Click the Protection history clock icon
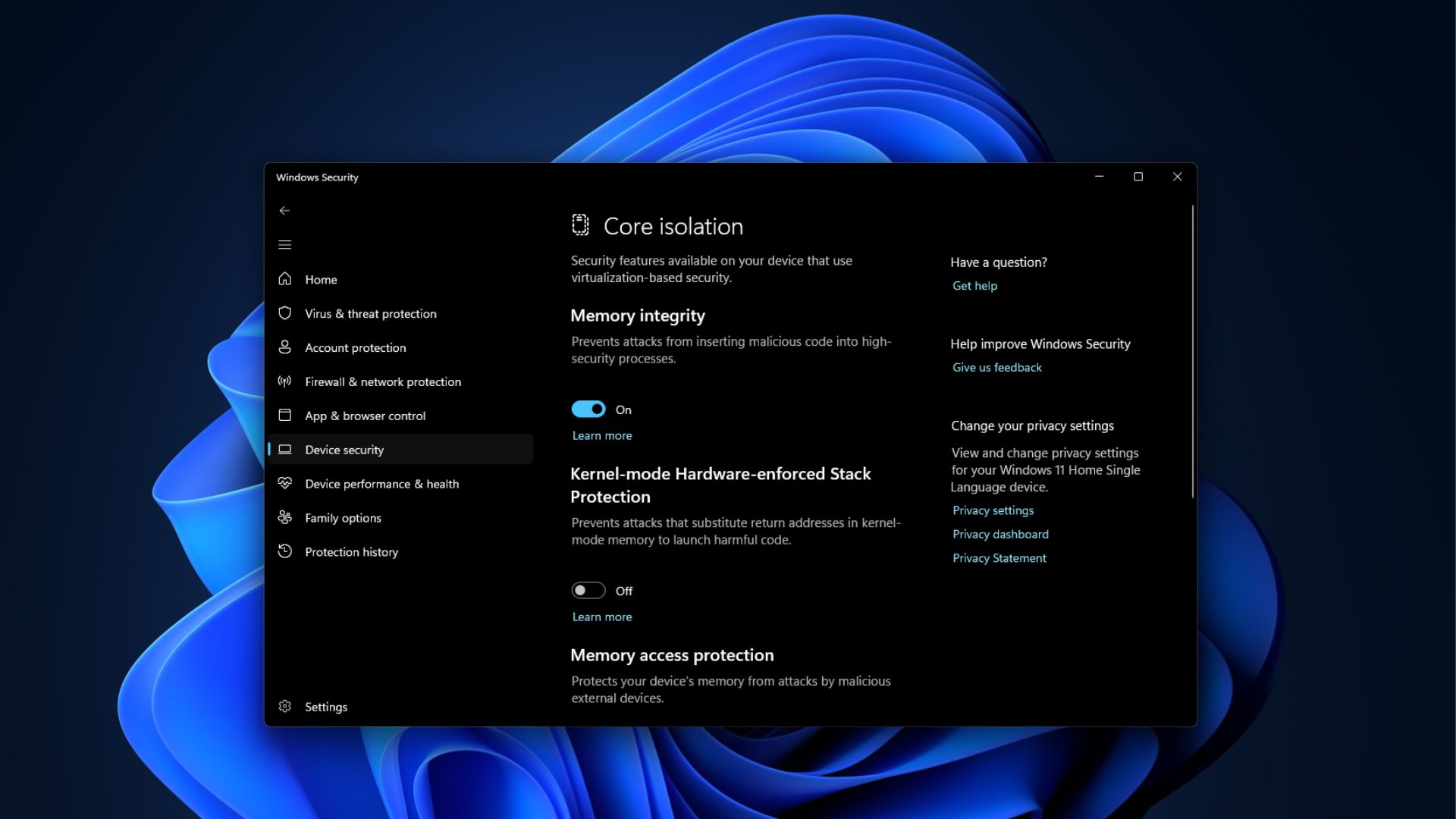The width and height of the screenshot is (1456, 819). pos(284,551)
